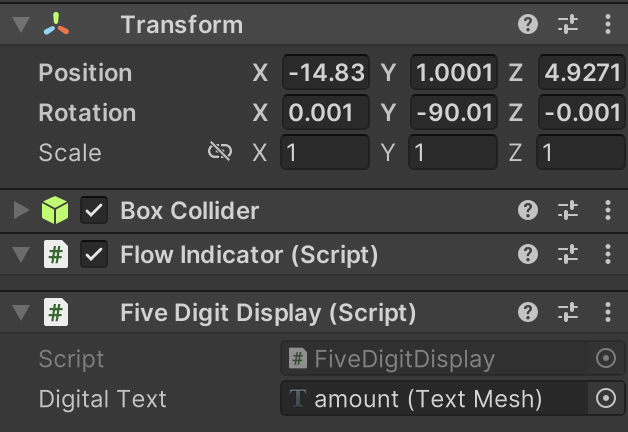Disable the Box Collider component checkbox
The height and width of the screenshot is (432, 628).
pyautogui.click(x=95, y=210)
